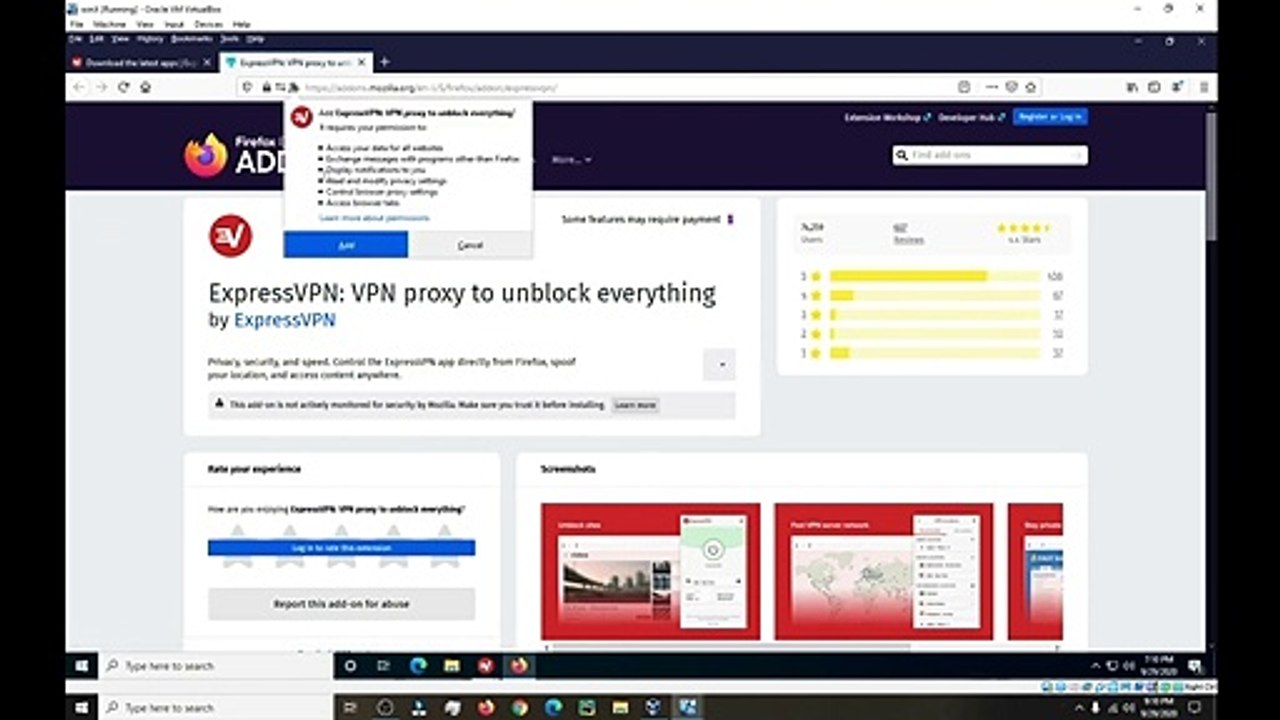Open VirtualBox Machine menu

click(111, 23)
